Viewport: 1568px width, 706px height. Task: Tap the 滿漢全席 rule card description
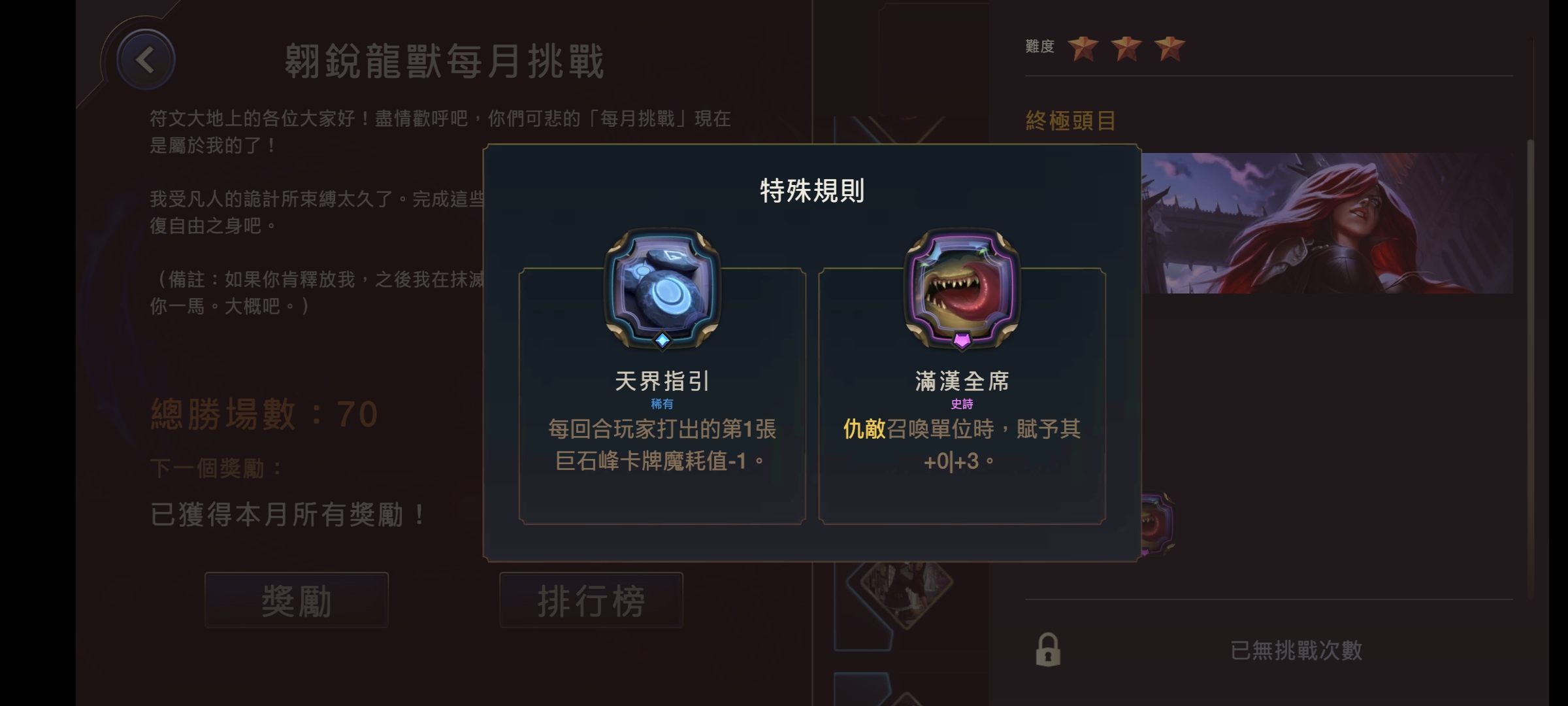962,445
